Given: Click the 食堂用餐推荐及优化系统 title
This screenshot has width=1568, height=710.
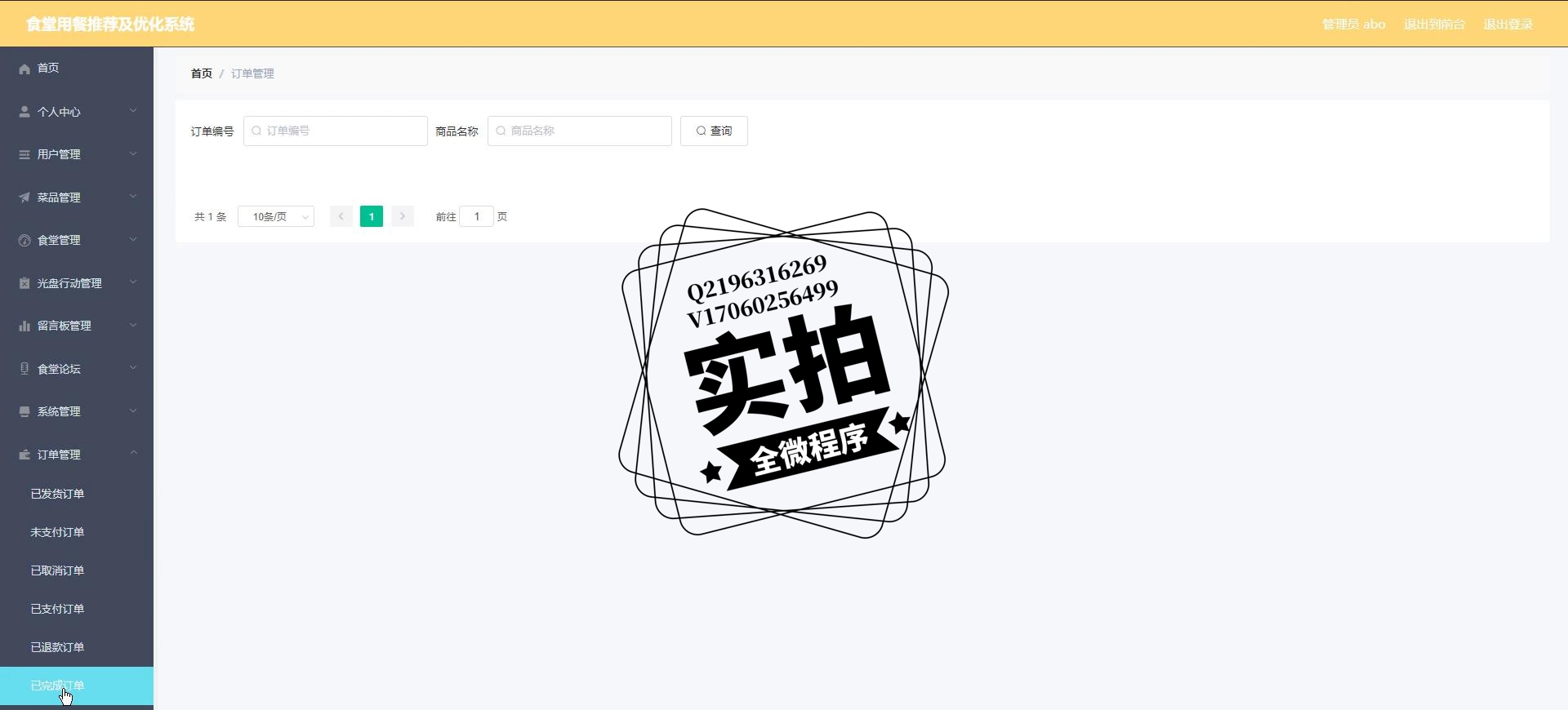Looking at the screenshot, I should (x=110, y=24).
